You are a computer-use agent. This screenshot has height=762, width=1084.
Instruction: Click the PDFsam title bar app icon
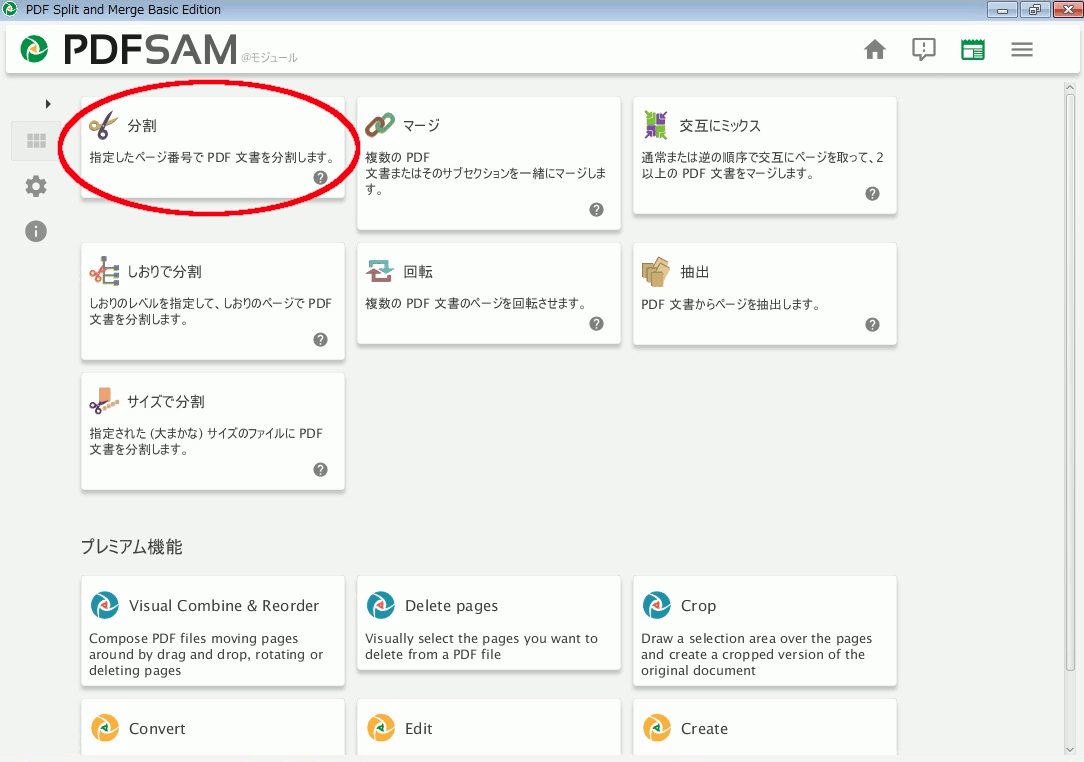click(x=10, y=10)
